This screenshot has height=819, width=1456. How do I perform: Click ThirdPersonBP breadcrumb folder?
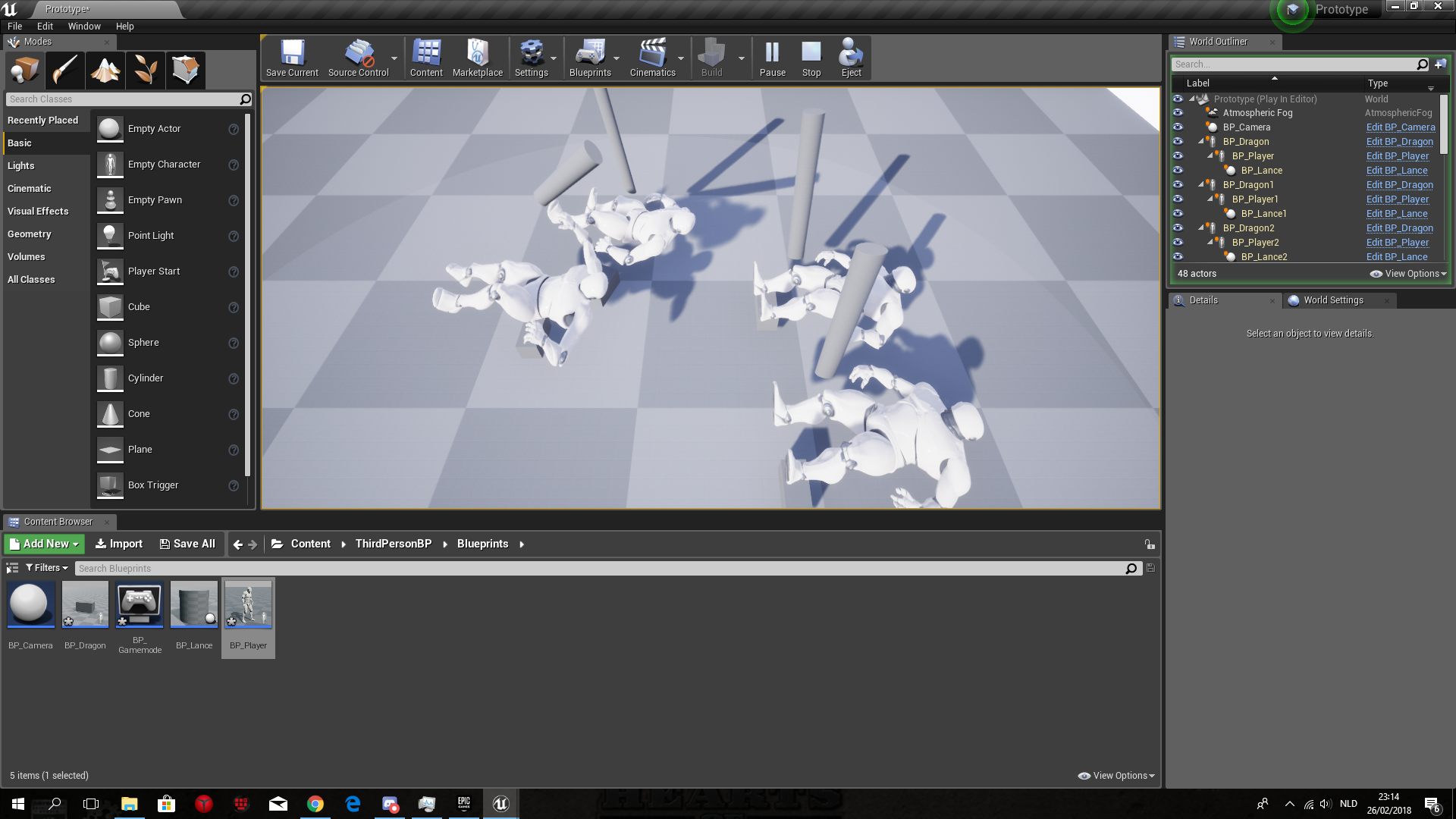393,544
